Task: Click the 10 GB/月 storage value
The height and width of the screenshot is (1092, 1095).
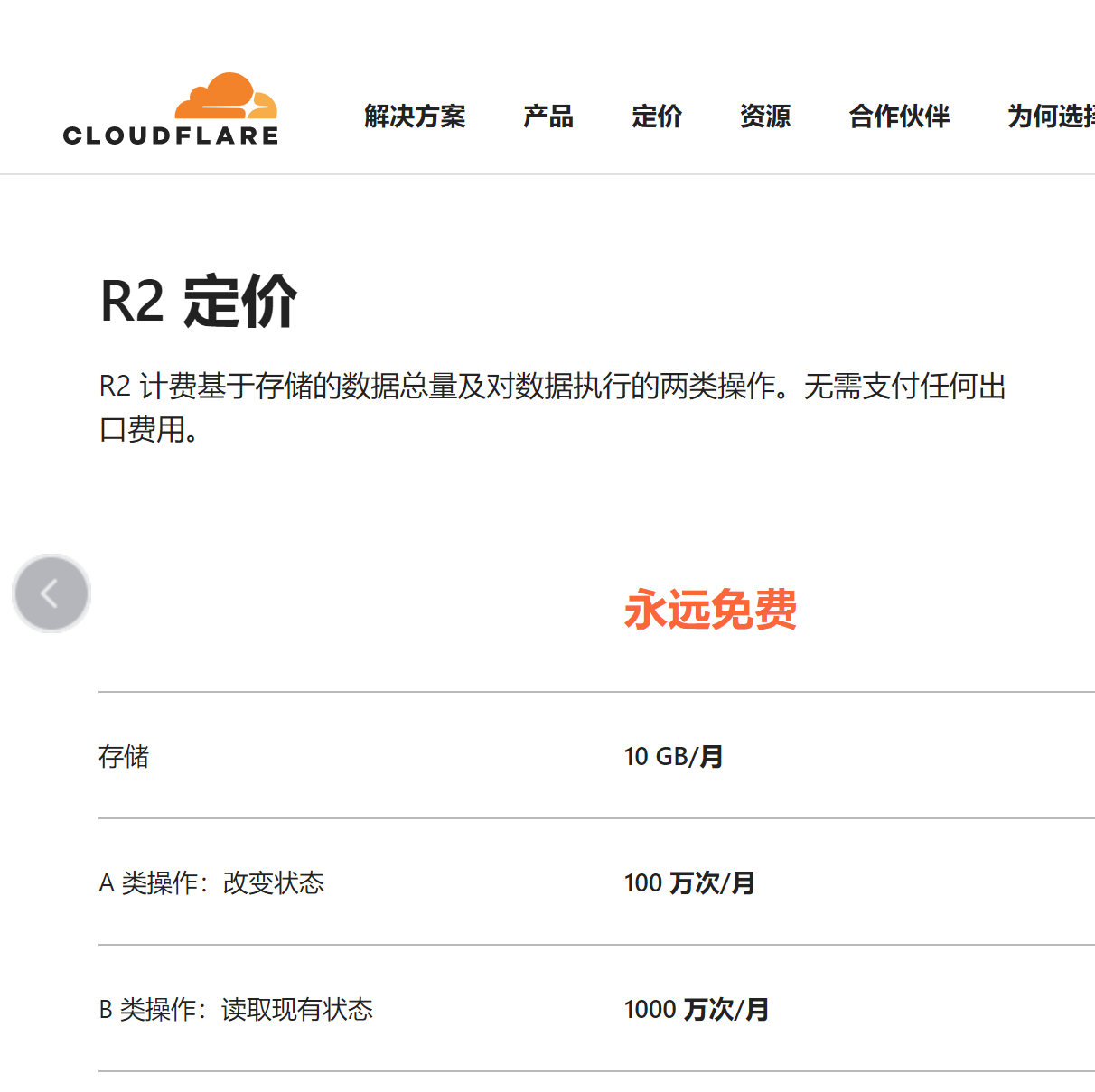Action: coord(673,756)
